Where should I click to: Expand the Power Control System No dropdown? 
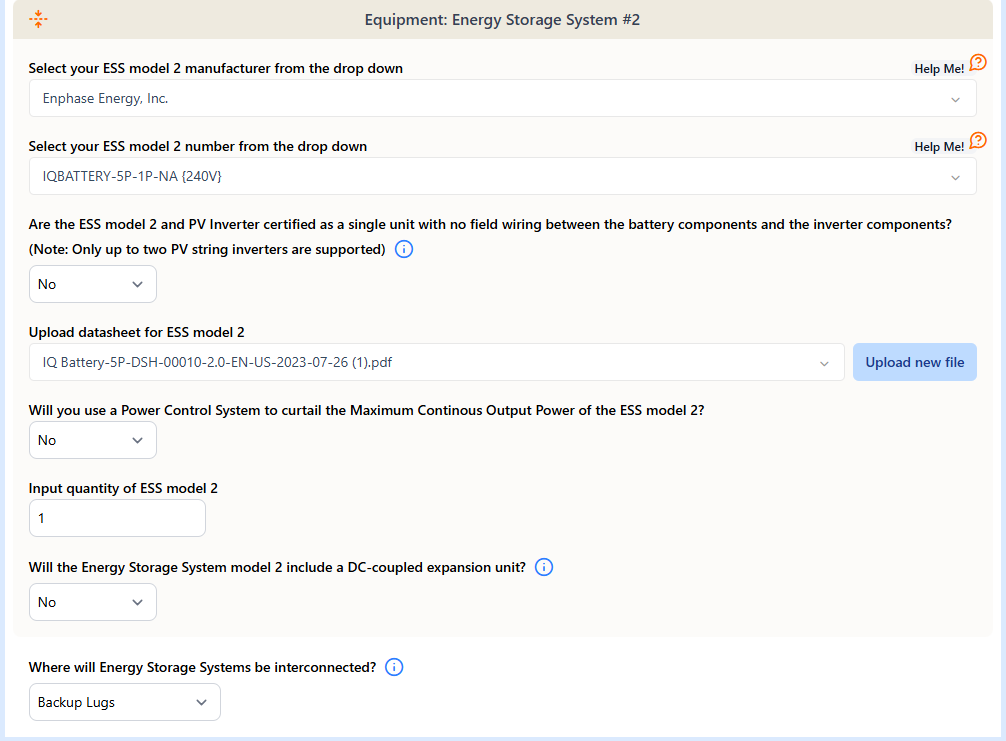pyautogui.click(x=93, y=440)
